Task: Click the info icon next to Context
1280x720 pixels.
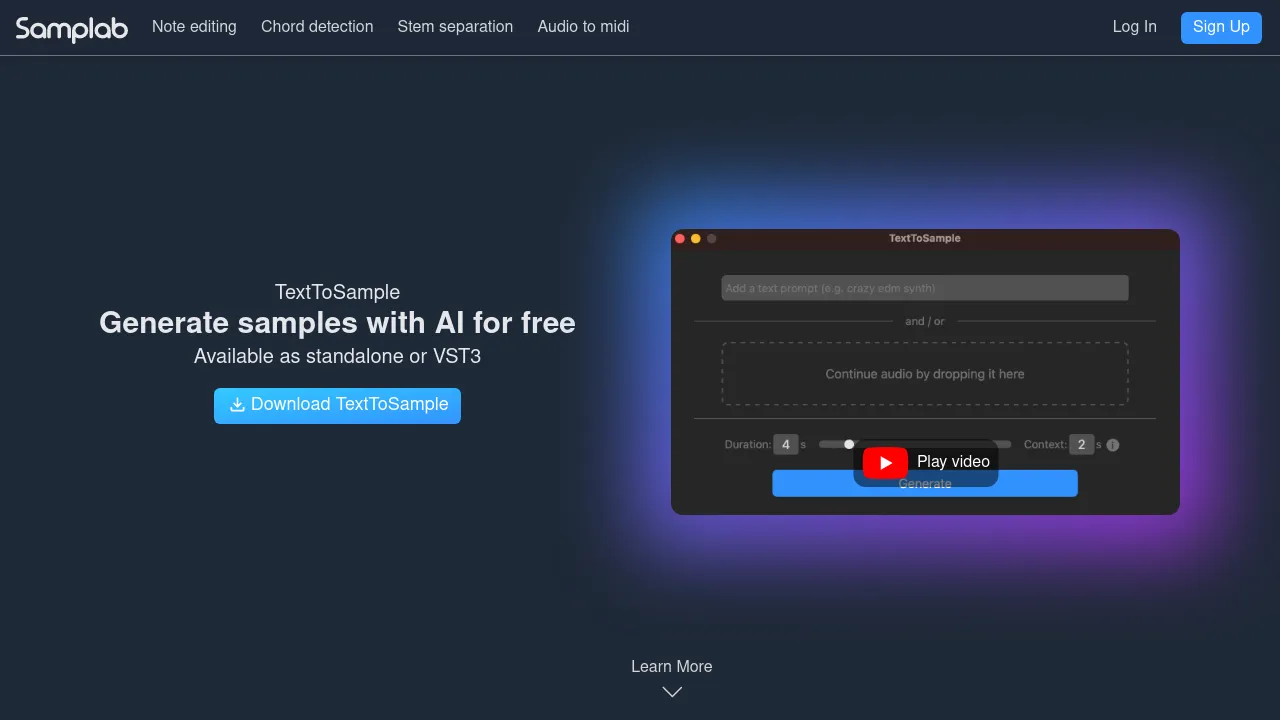Action: 1113,444
